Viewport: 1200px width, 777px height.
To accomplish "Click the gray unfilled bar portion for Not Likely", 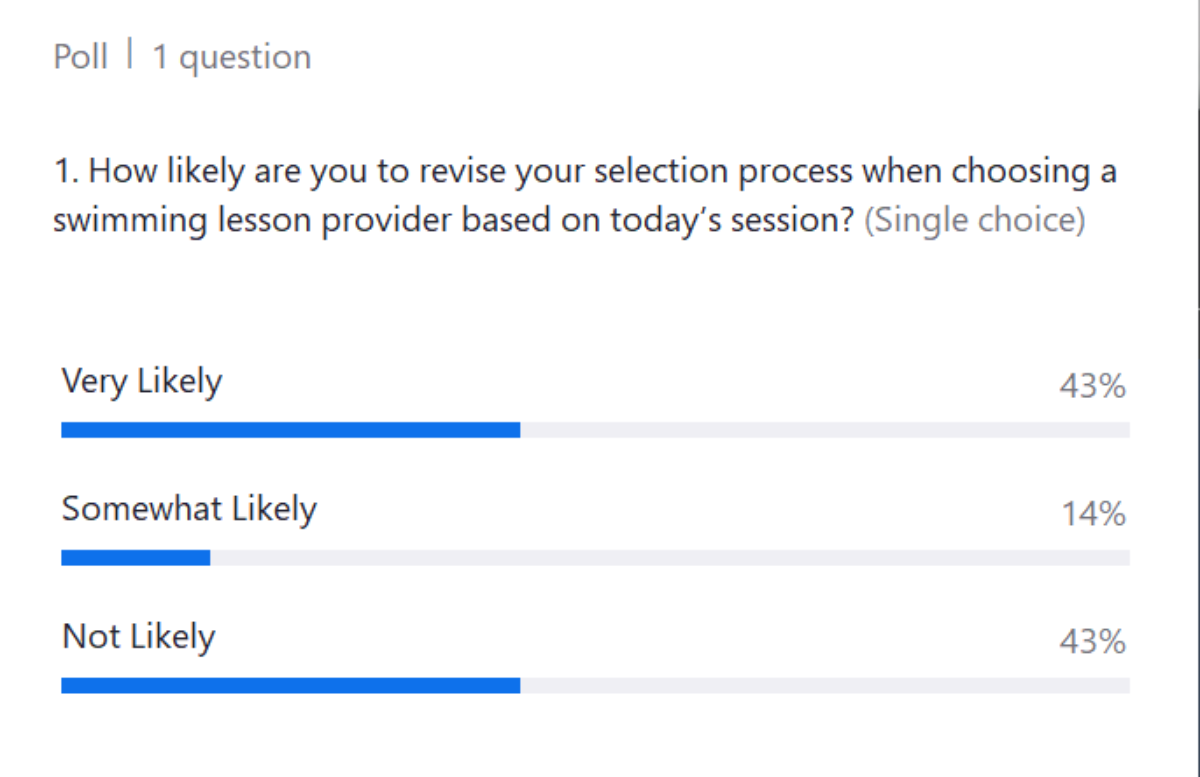I will [825, 685].
